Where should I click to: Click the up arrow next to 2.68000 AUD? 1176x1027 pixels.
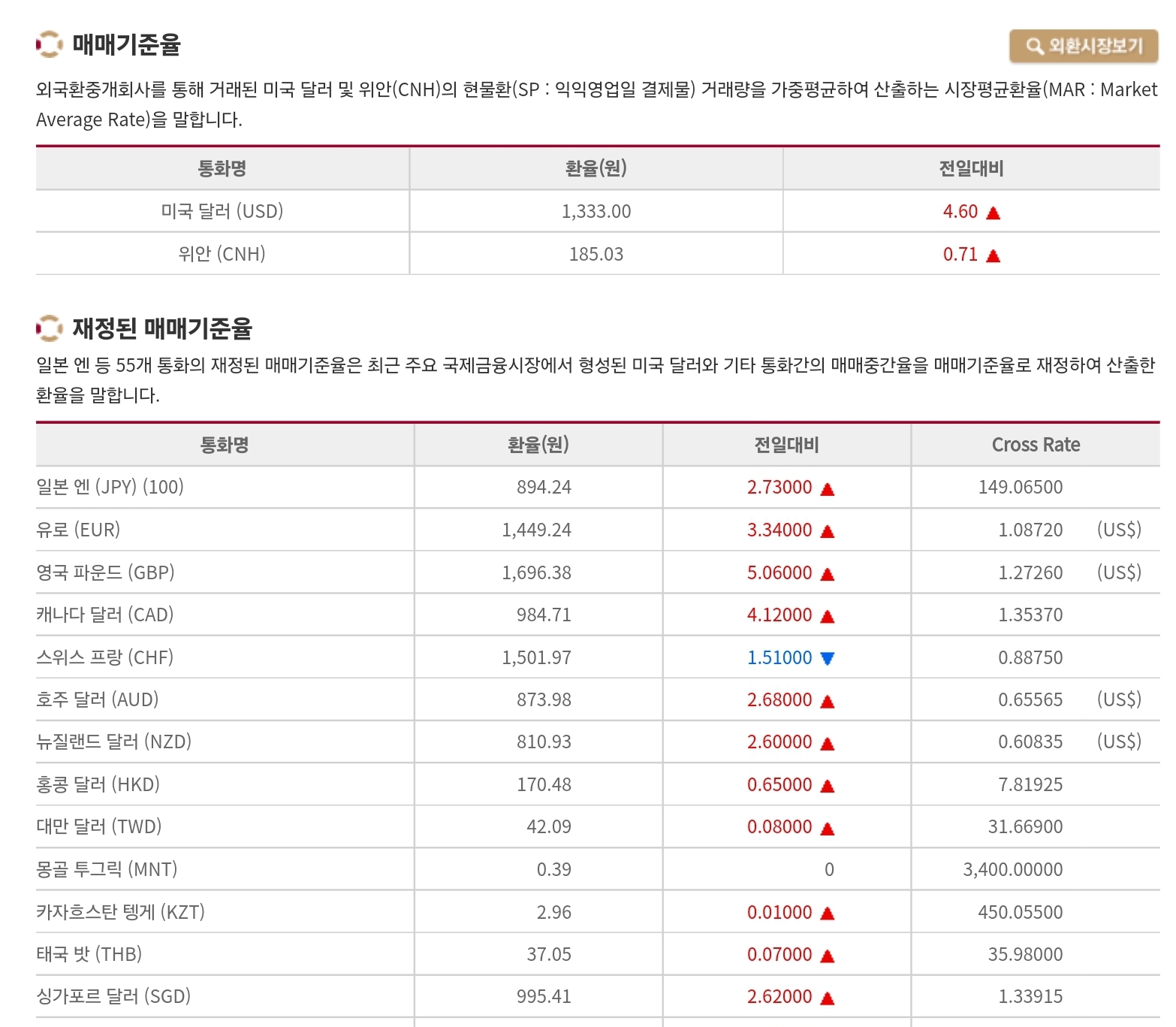pyautogui.click(x=828, y=701)
